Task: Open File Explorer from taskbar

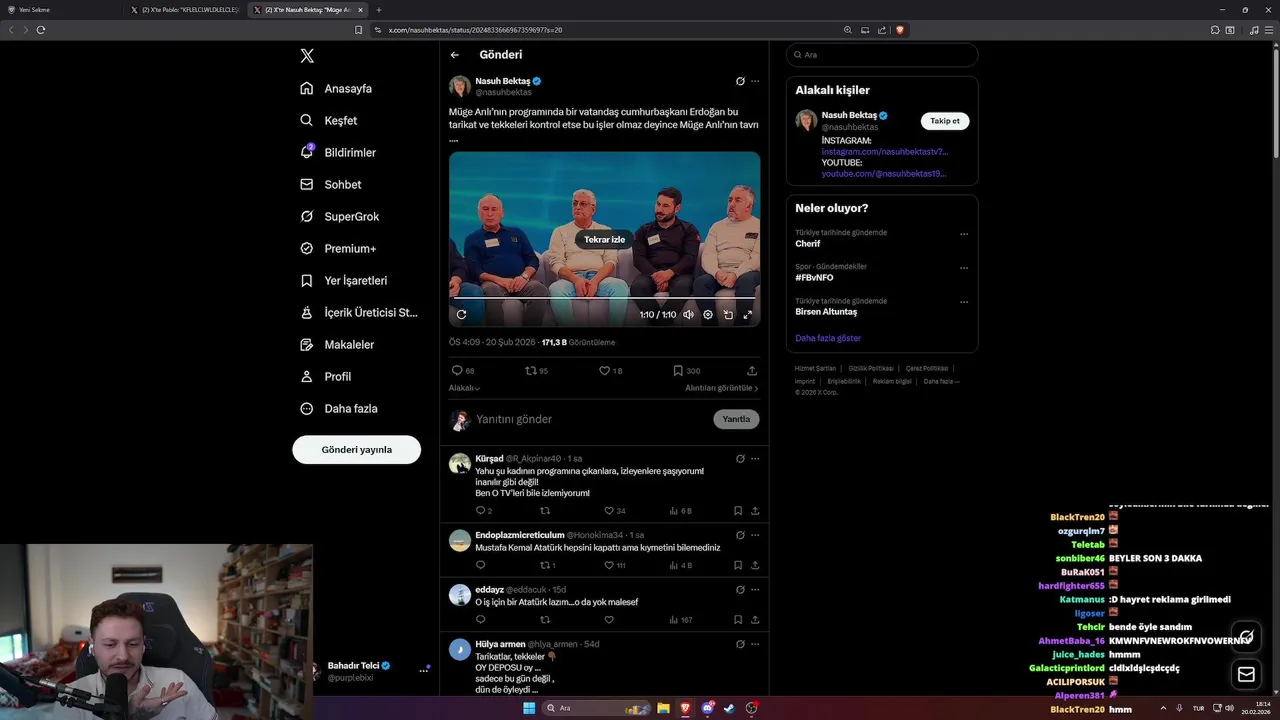Action: coord(663,708)
